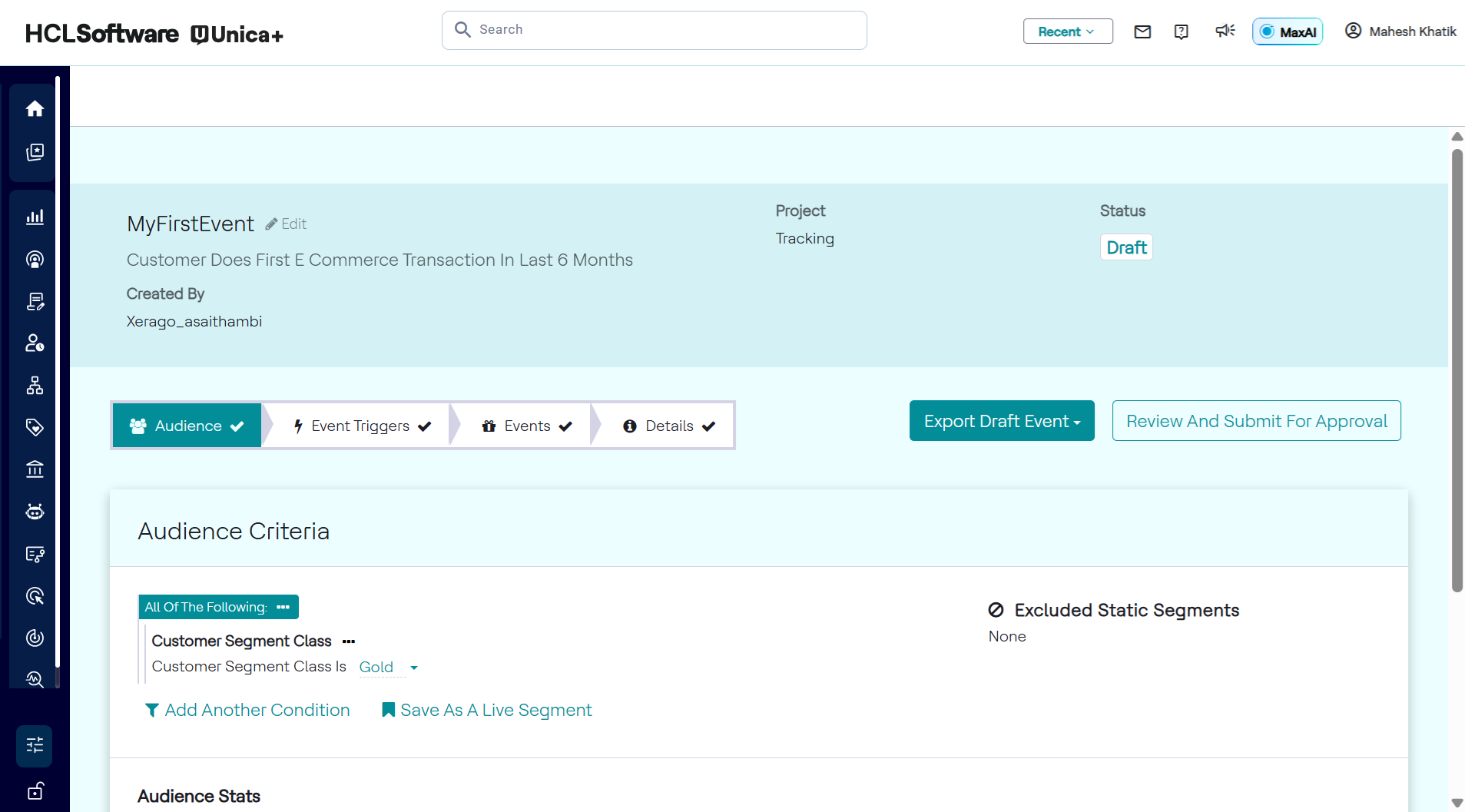The height and width of the screenshot is (812, 1465).
Task: Click Review And Submit For Approval
Action: (x=1256, y=421)
